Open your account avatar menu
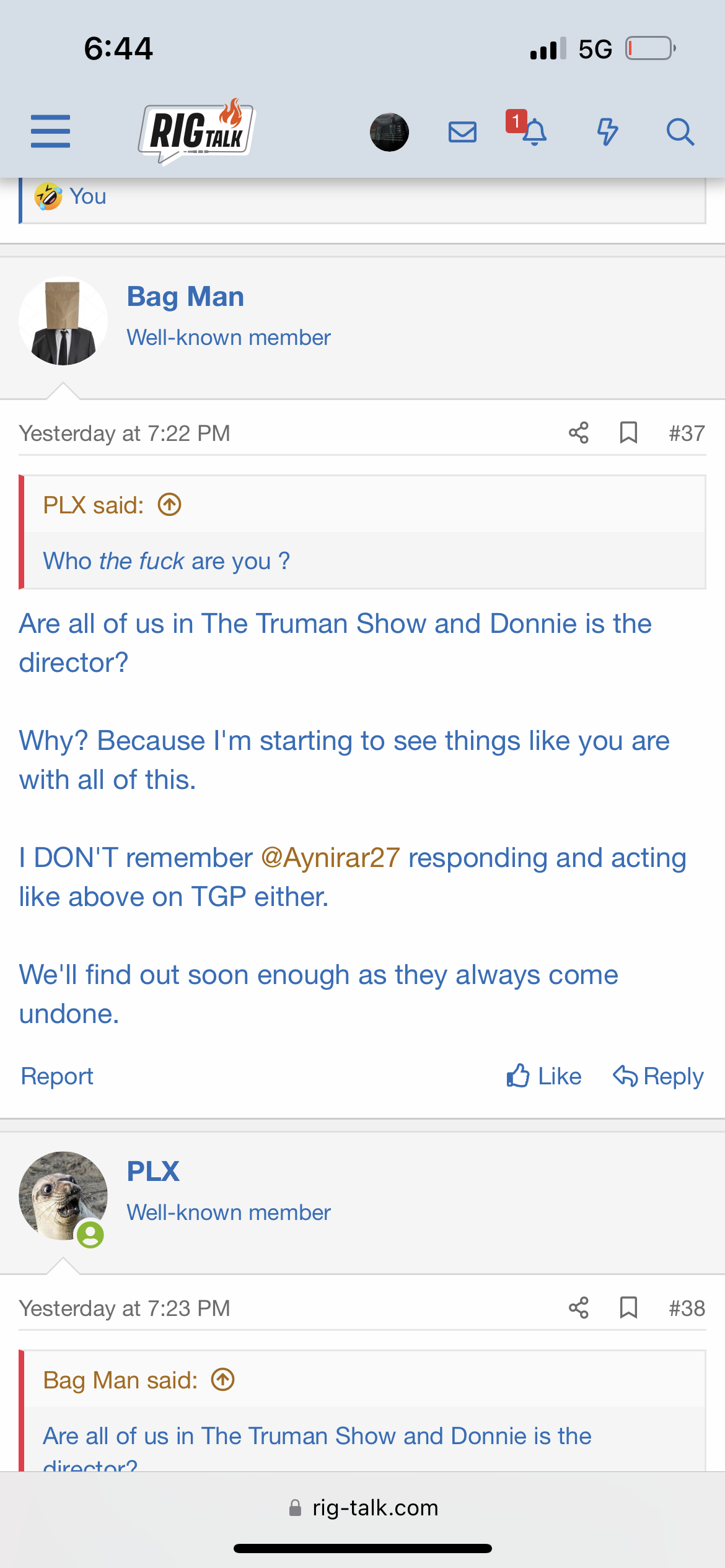 point(389,132)
